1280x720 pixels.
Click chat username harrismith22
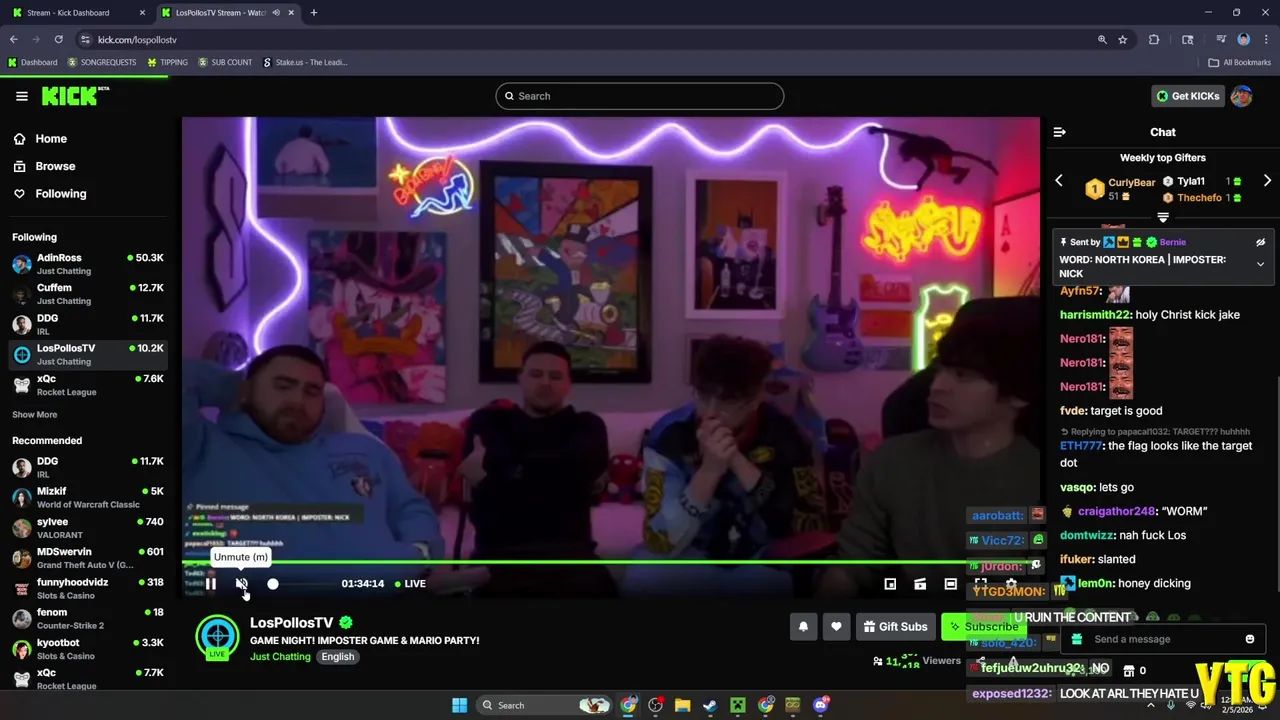pyautogui.click(x=1095, y=315)
